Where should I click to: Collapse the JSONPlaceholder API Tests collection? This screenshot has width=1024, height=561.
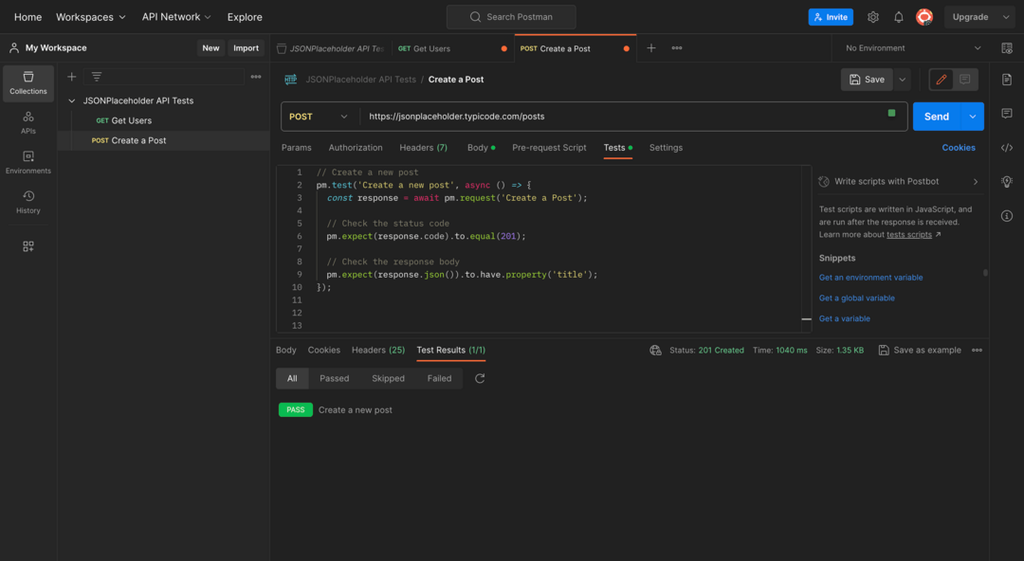pyautogui.click(x=72, y=101)
